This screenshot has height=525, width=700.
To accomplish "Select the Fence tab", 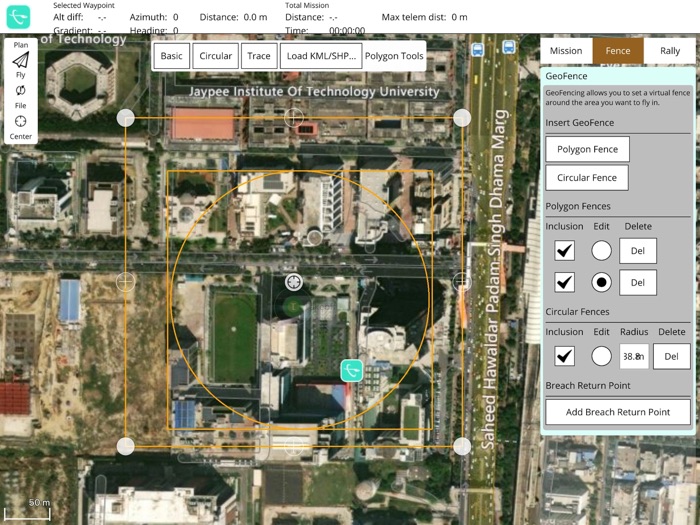I will point(618,50).
